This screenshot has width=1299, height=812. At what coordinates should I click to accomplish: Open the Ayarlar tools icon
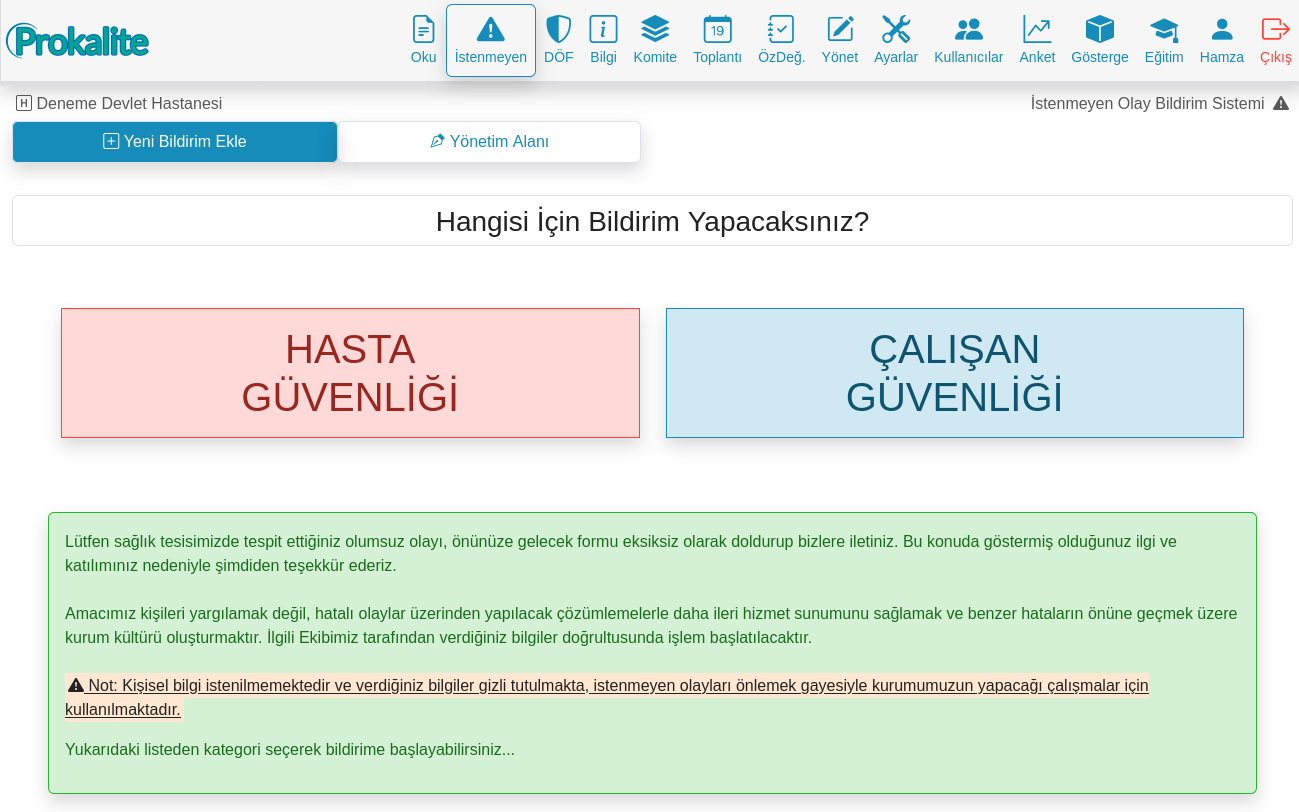(x=896, y=29)
